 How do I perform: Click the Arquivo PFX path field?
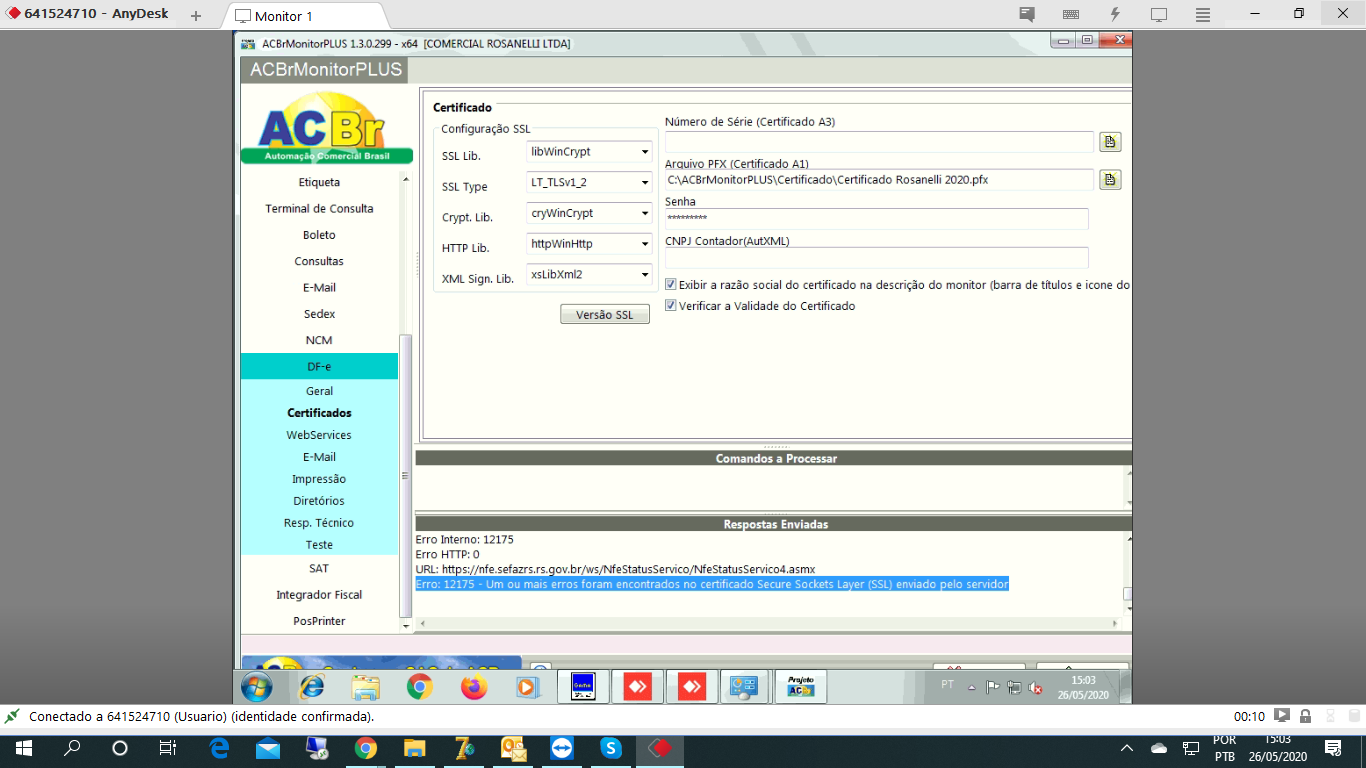pyautogui.click(x=879, y=180)
